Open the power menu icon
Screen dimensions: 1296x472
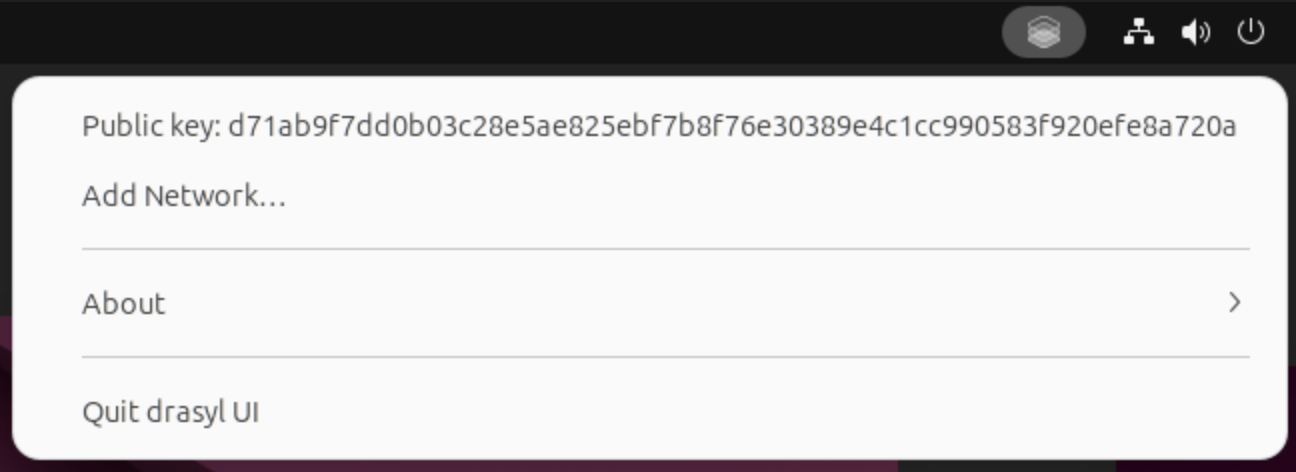click(1251, 33)
